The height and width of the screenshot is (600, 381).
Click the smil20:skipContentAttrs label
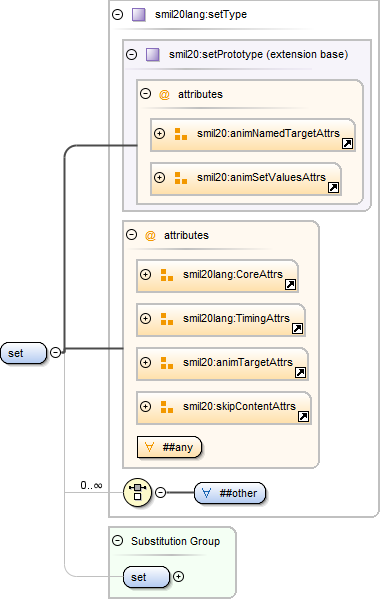pyautogui.click(x=239, y=406)
